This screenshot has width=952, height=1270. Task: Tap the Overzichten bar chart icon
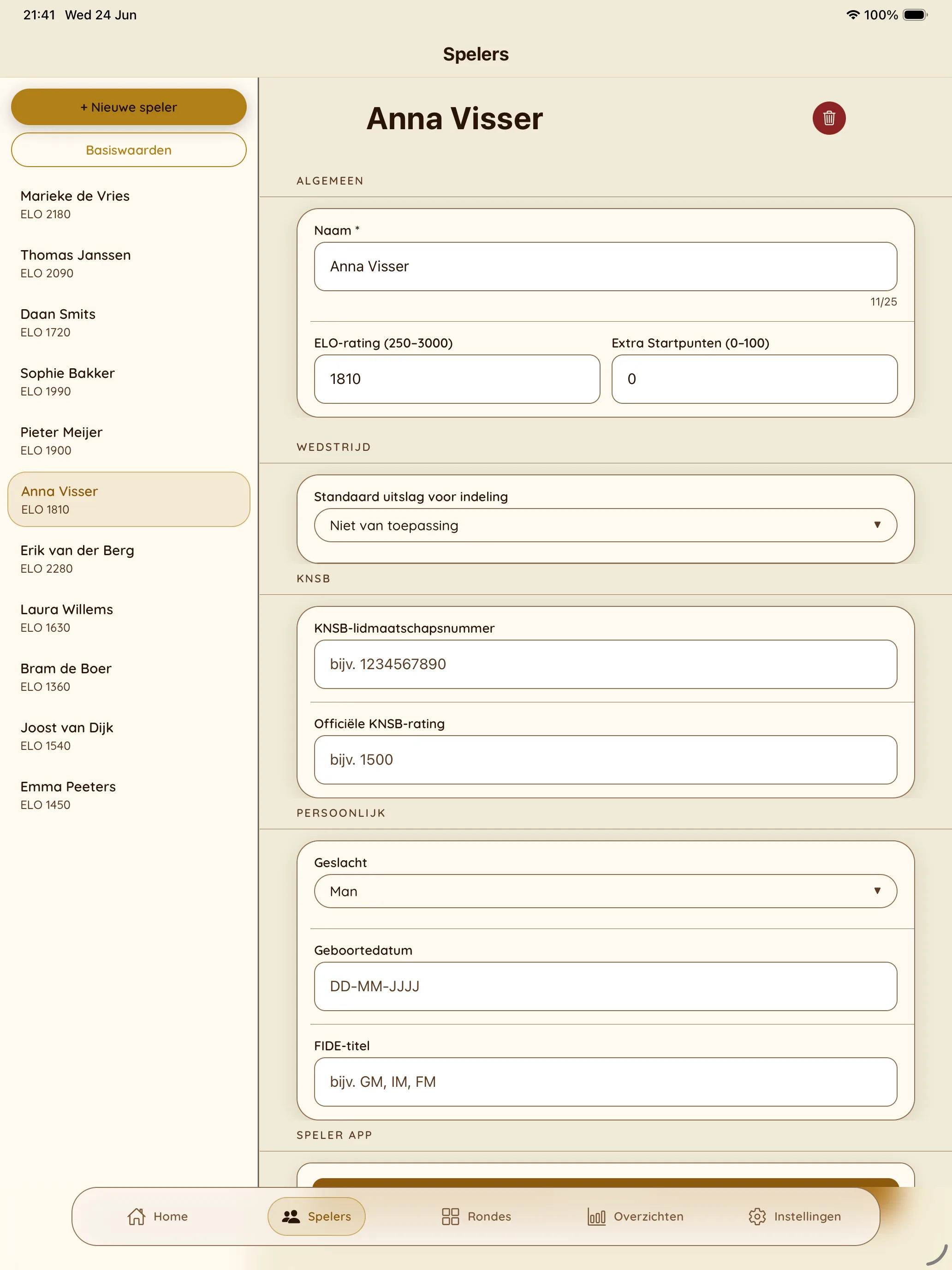click(596, 1216)
